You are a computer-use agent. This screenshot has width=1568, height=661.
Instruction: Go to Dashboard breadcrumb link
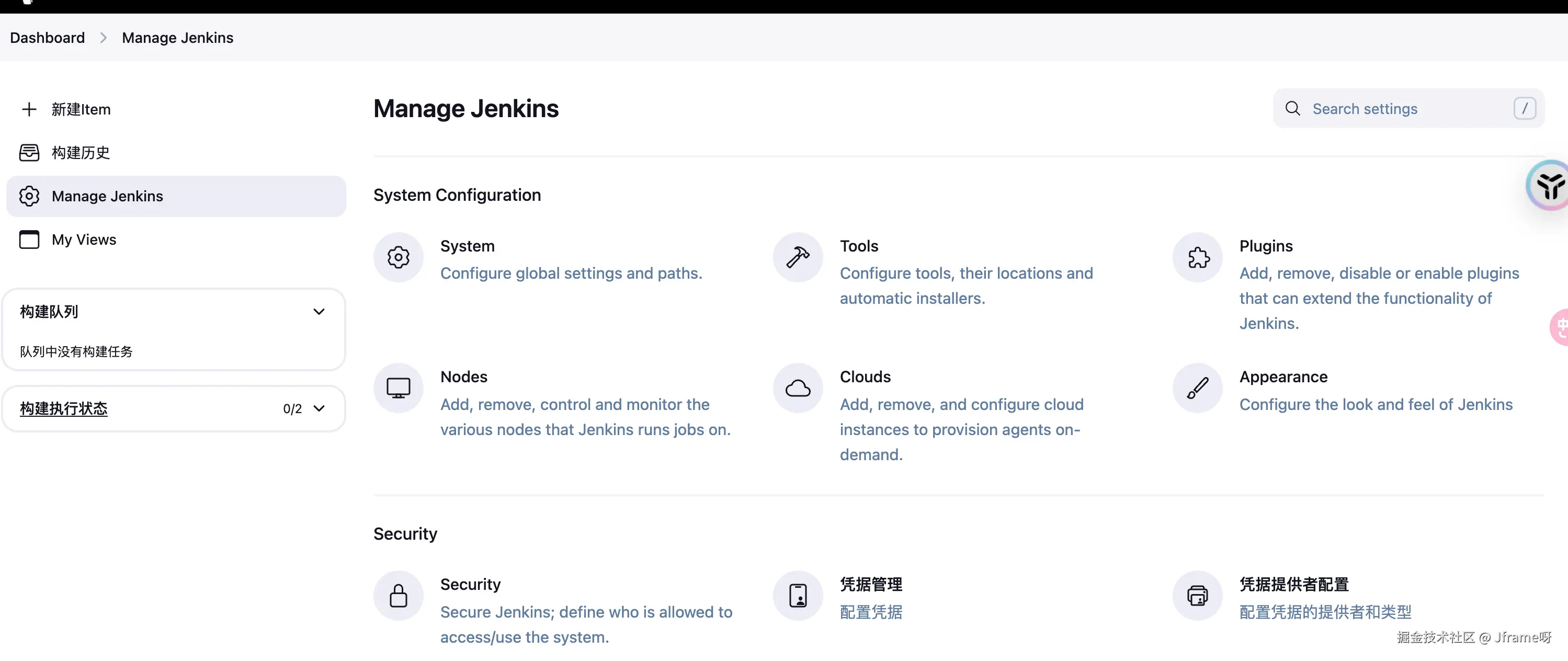click(x=48, y=38)
